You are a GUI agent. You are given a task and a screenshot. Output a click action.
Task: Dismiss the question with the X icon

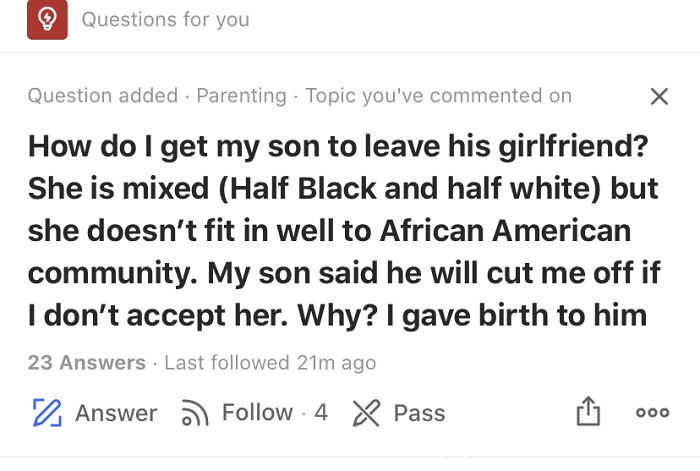[x=658, y=96]
